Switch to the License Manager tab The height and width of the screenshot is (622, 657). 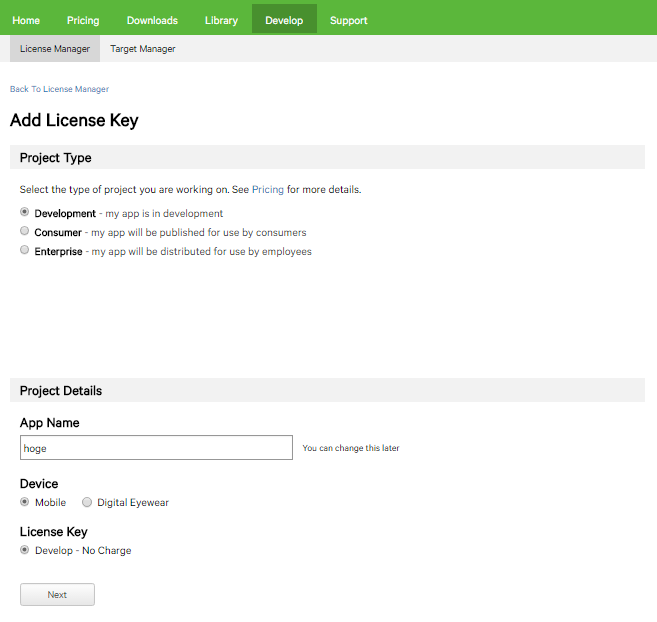(55, 49)
